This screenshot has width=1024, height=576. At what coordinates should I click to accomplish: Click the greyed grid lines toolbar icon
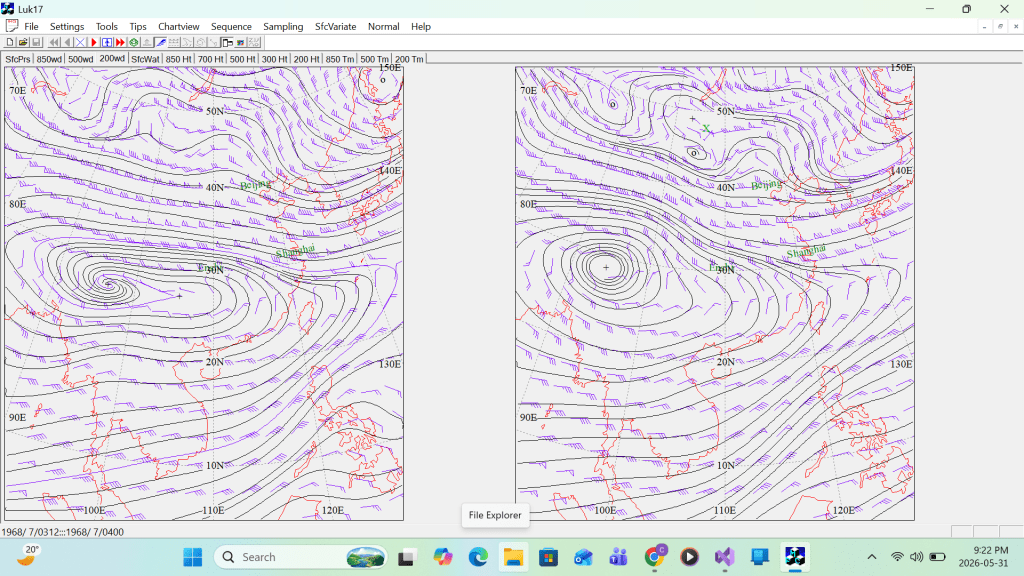click(174, 42)
